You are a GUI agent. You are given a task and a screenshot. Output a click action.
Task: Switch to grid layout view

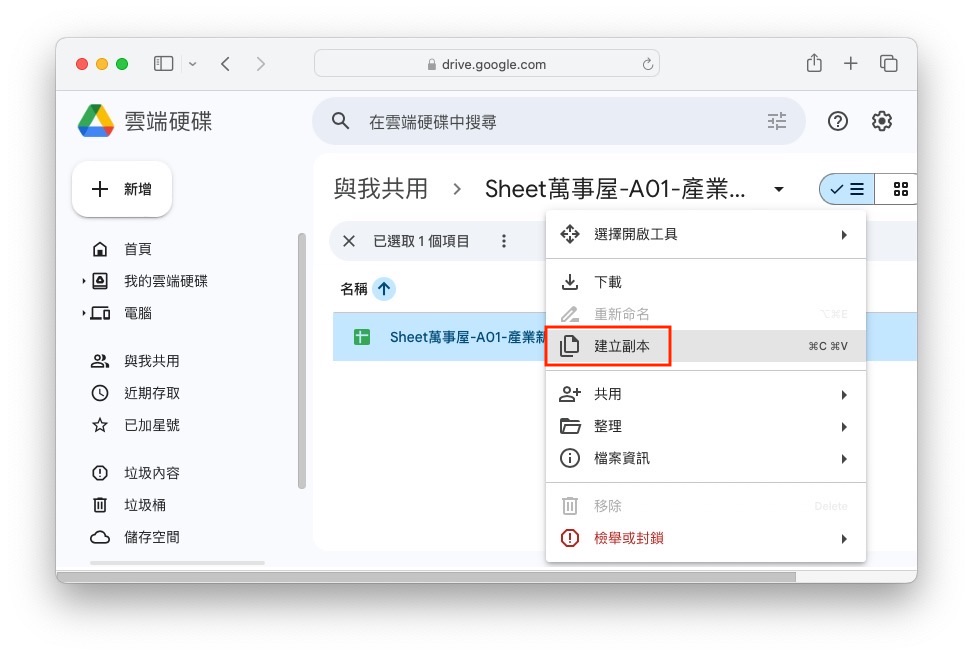click(900, 189)
